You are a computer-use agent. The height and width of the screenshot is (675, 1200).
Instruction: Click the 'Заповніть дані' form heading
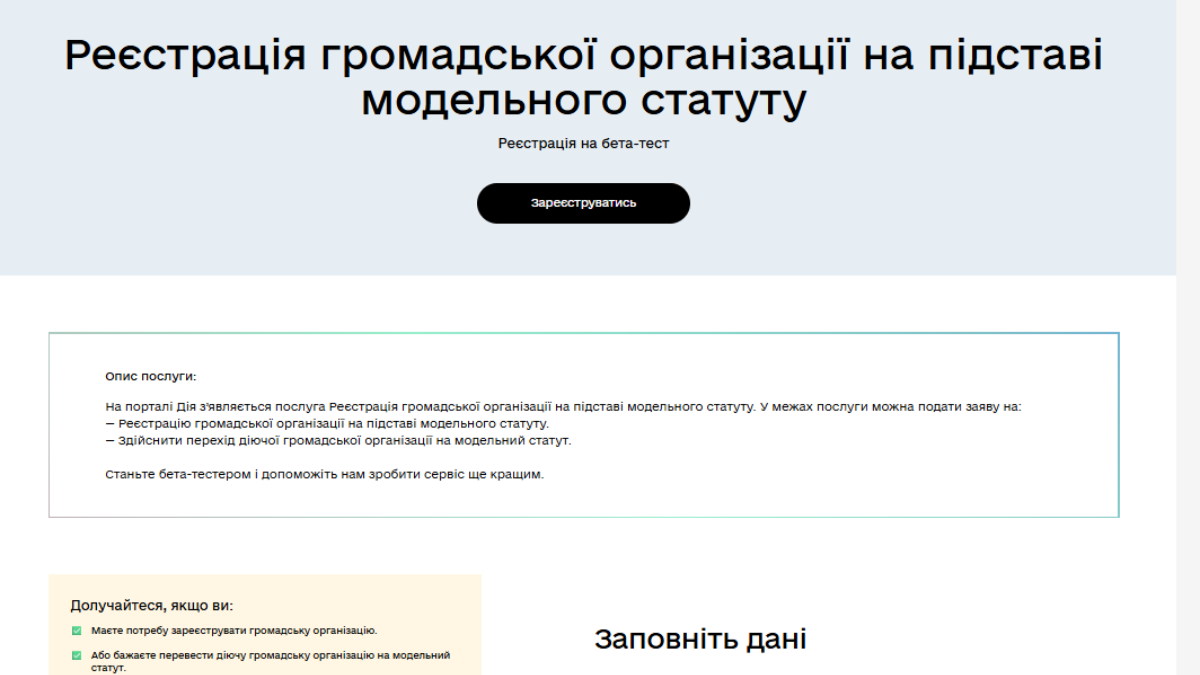point(700,640)
